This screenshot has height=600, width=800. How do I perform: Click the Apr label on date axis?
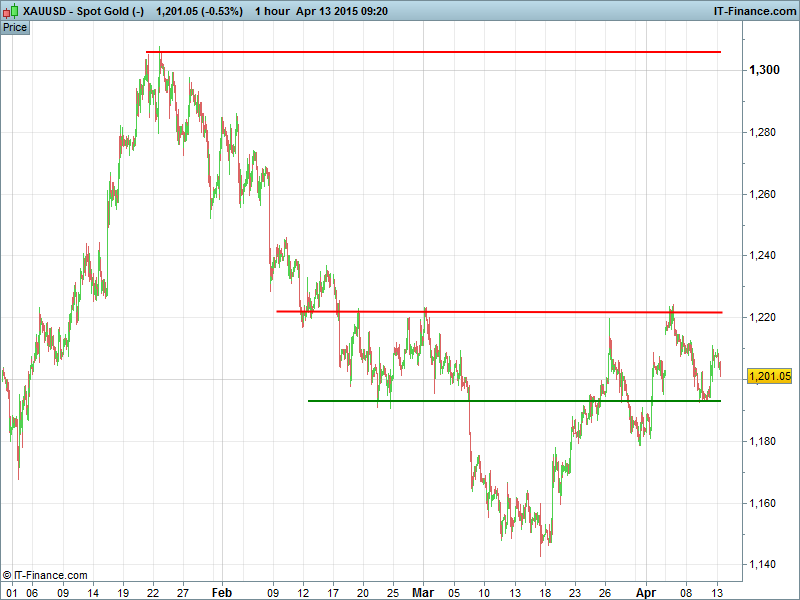646,592
